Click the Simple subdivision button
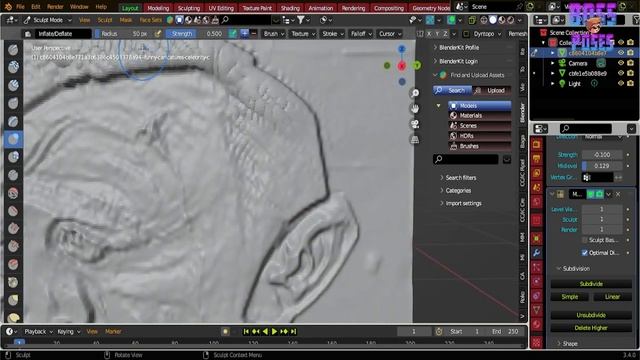 (x=570, y=297)
